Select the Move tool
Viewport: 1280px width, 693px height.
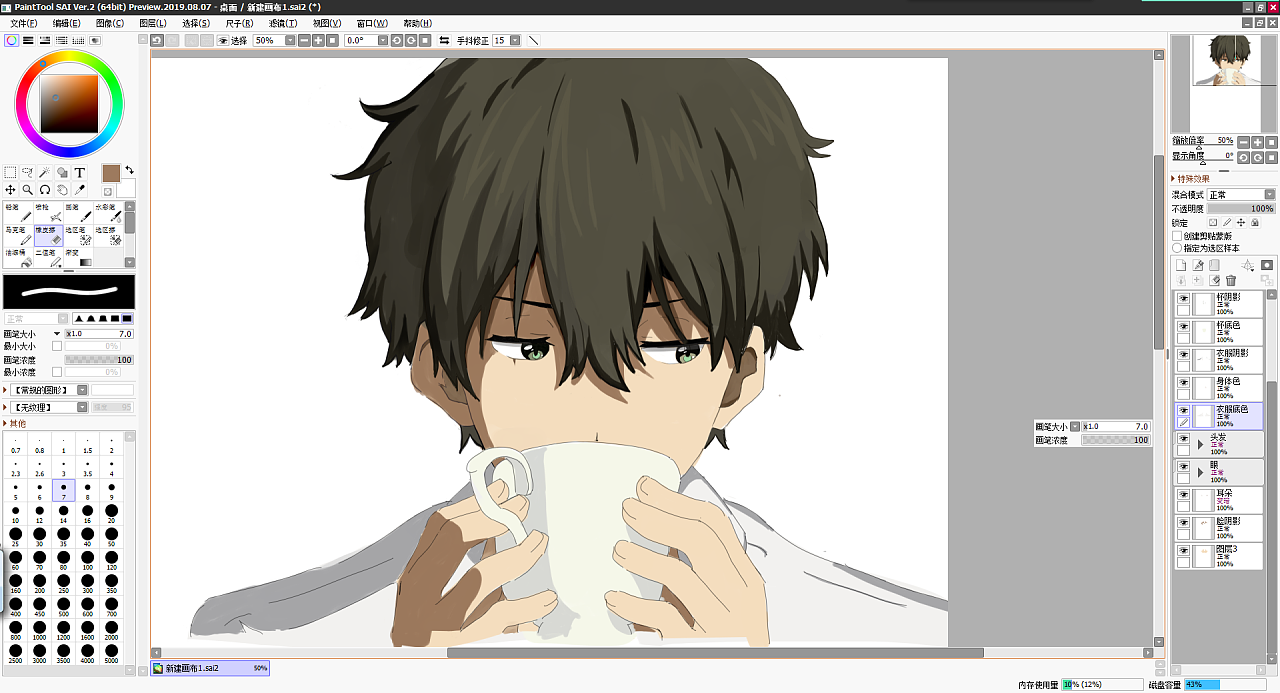(x=10, y=189)
